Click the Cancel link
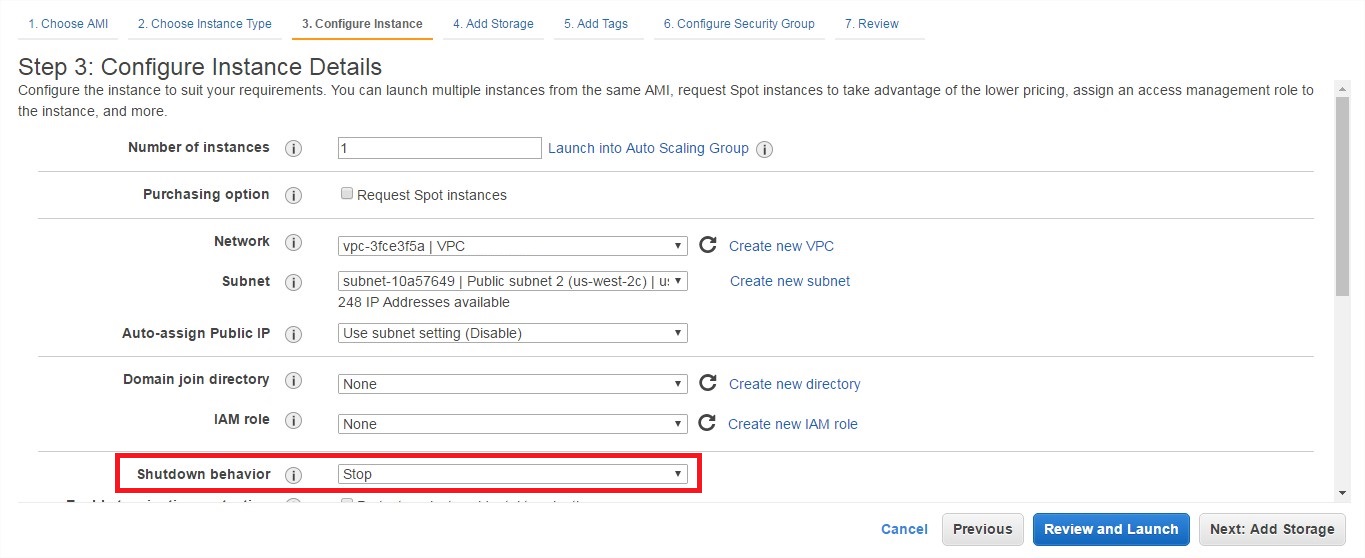Viewport: 1365px width, 558px height. 904,529
